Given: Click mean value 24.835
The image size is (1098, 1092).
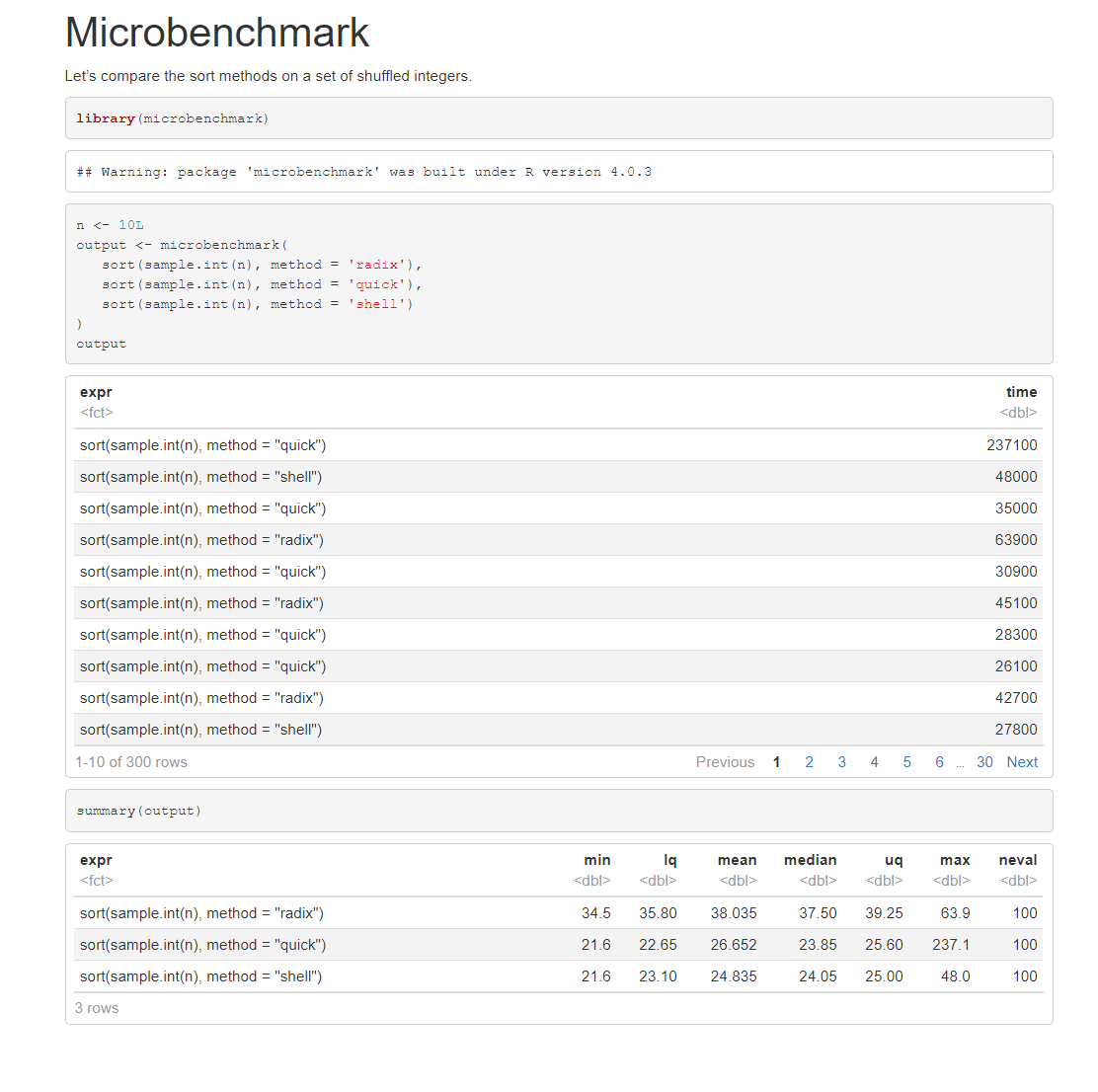Looking at the screenshot, I should click(x=734, y=976).
